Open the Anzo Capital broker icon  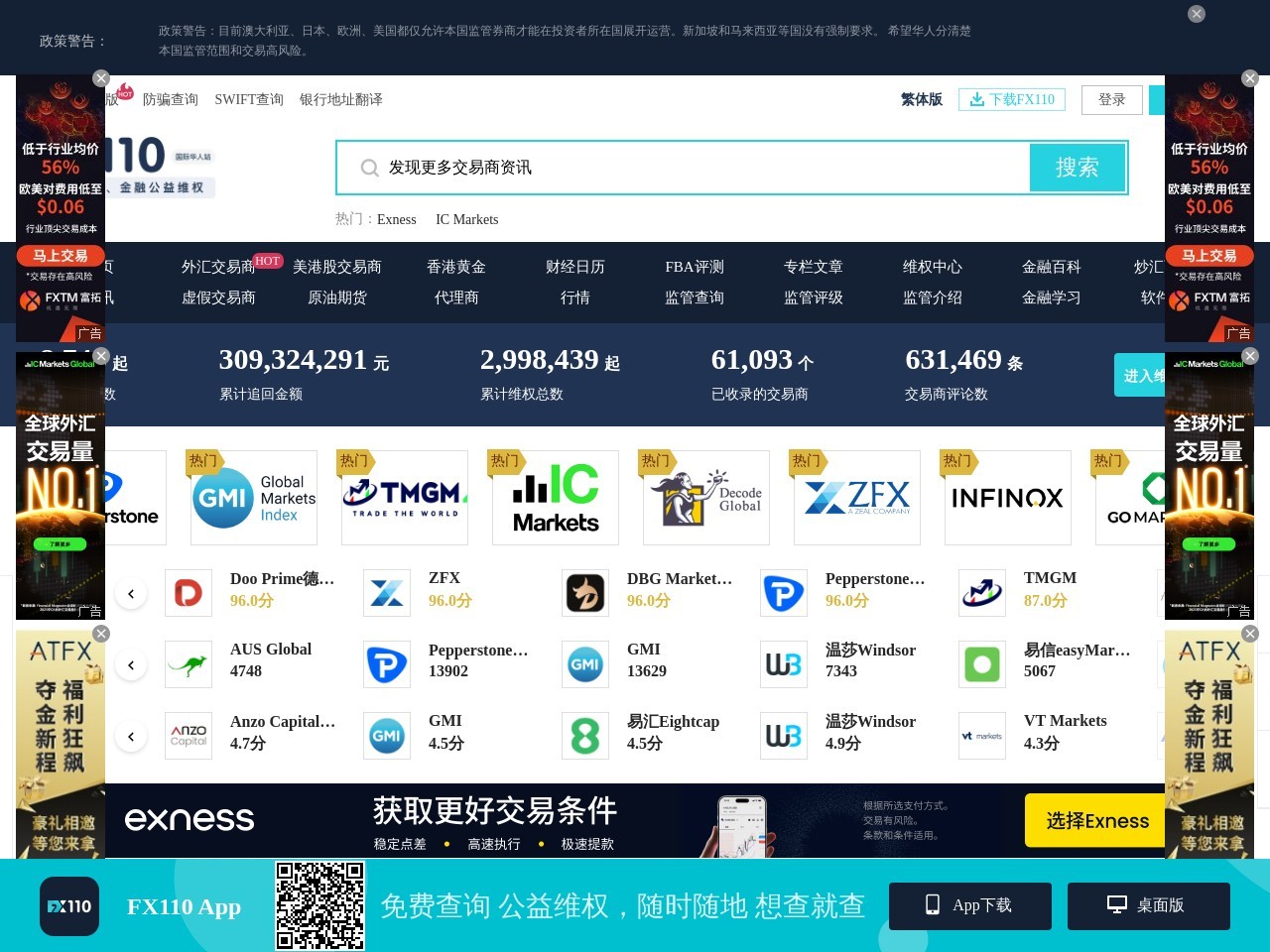click(x=189, y=736)
